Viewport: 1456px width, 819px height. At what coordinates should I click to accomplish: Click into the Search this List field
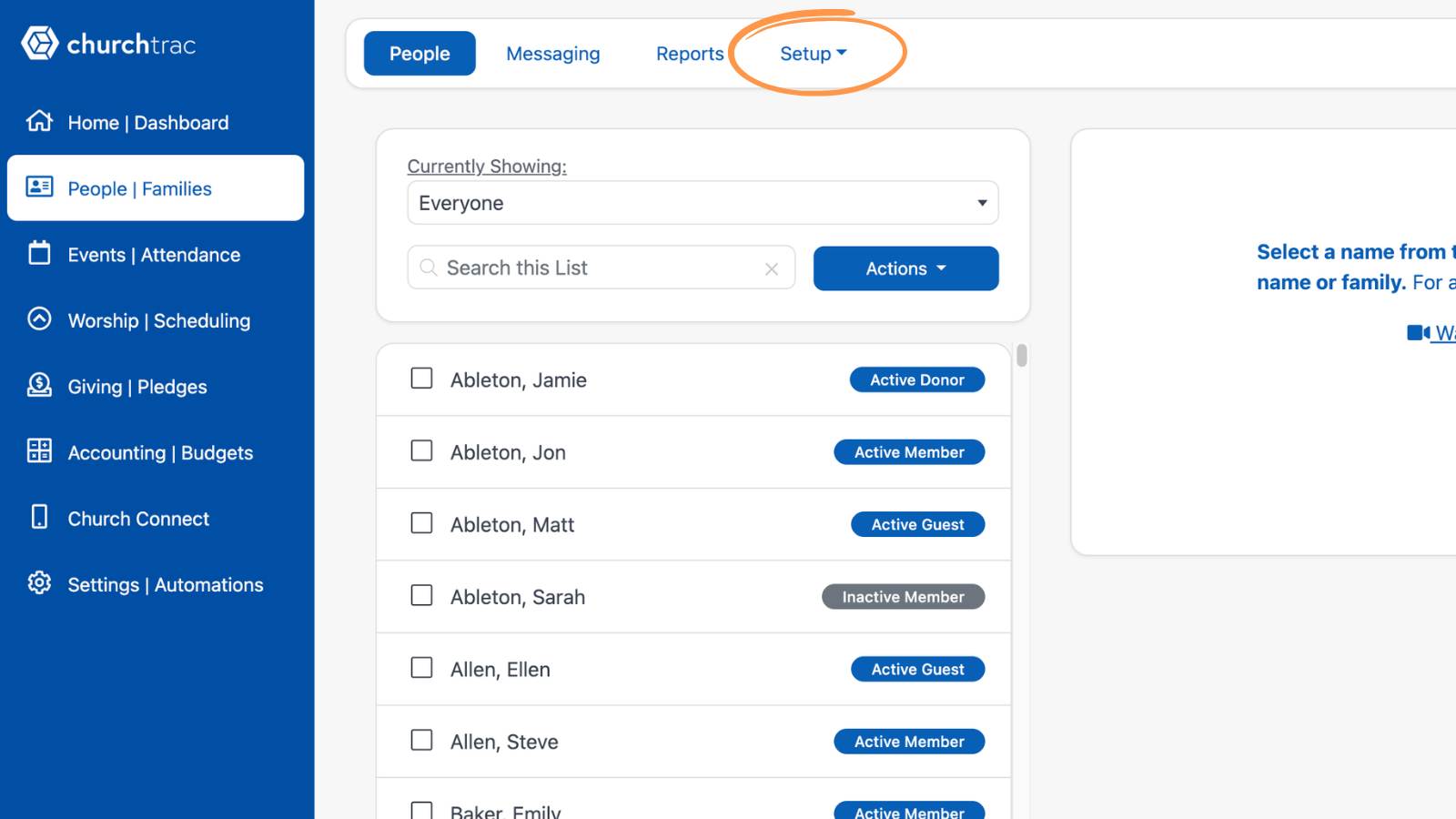[601, 268]
